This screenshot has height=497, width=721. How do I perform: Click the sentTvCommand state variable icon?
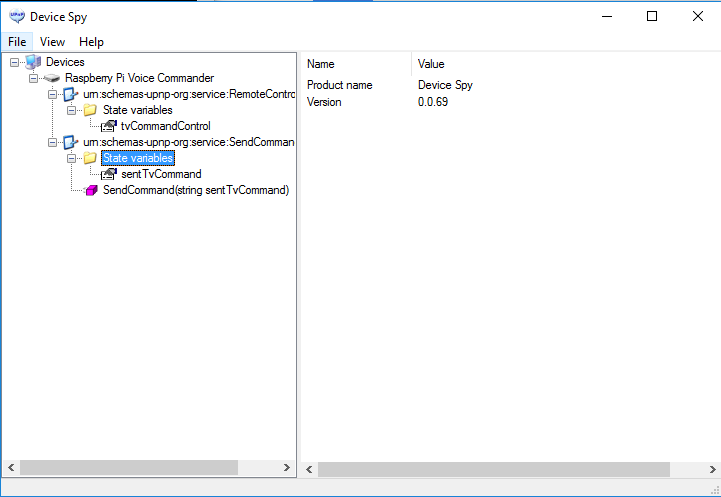[109, 174]
